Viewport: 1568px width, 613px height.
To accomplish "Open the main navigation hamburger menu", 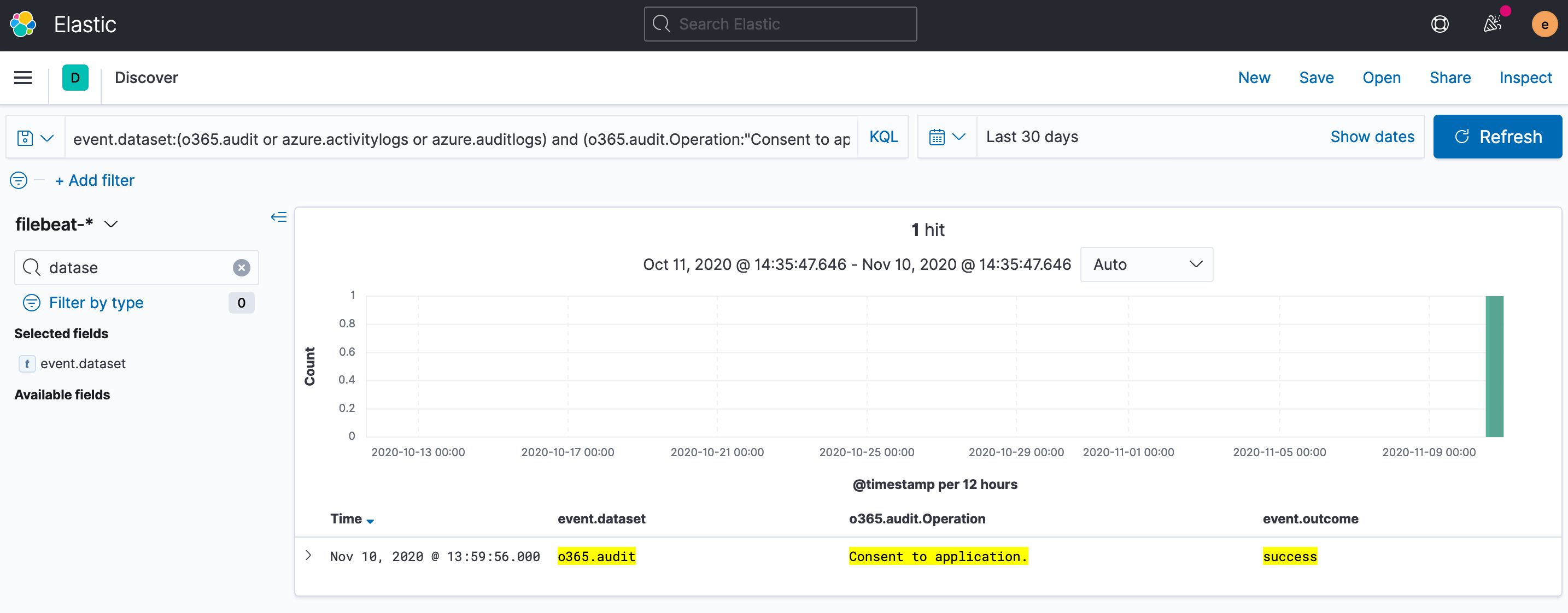I will point(22,78).
